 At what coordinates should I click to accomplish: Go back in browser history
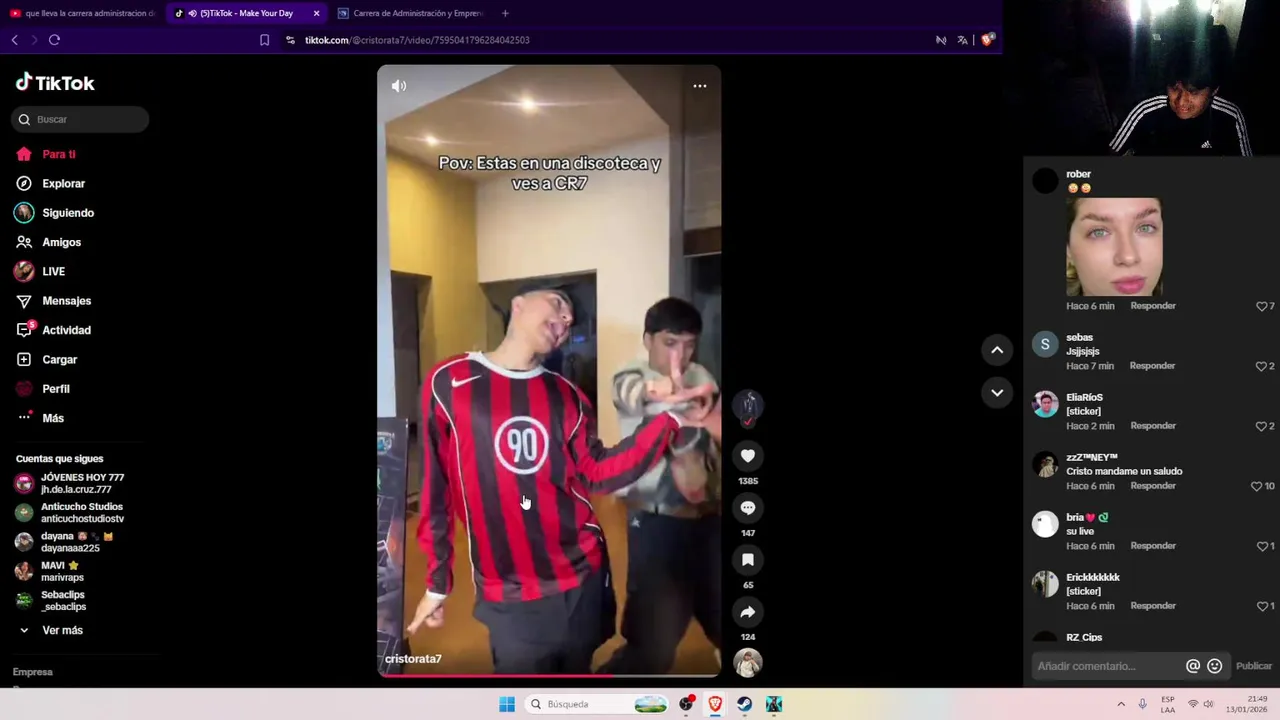click(14, 40)
